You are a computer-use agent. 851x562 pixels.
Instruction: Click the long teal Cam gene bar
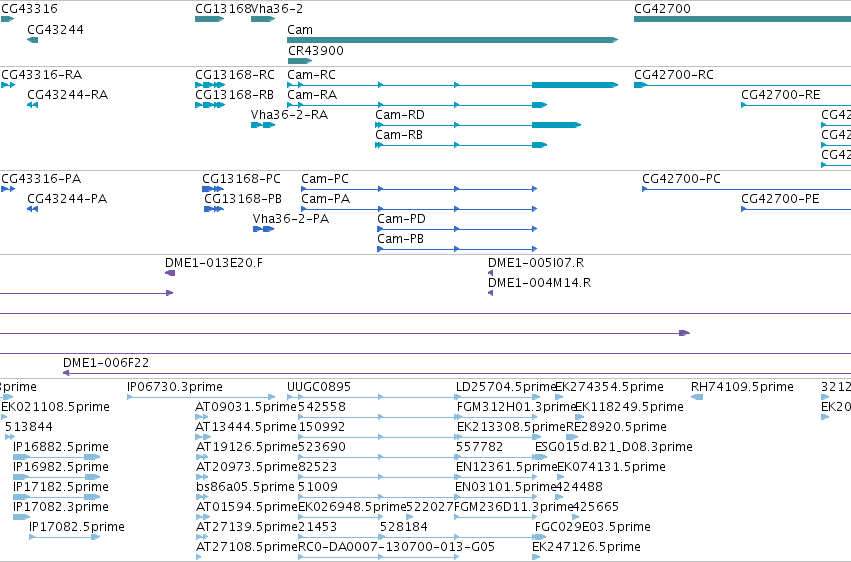click(453, 40)
